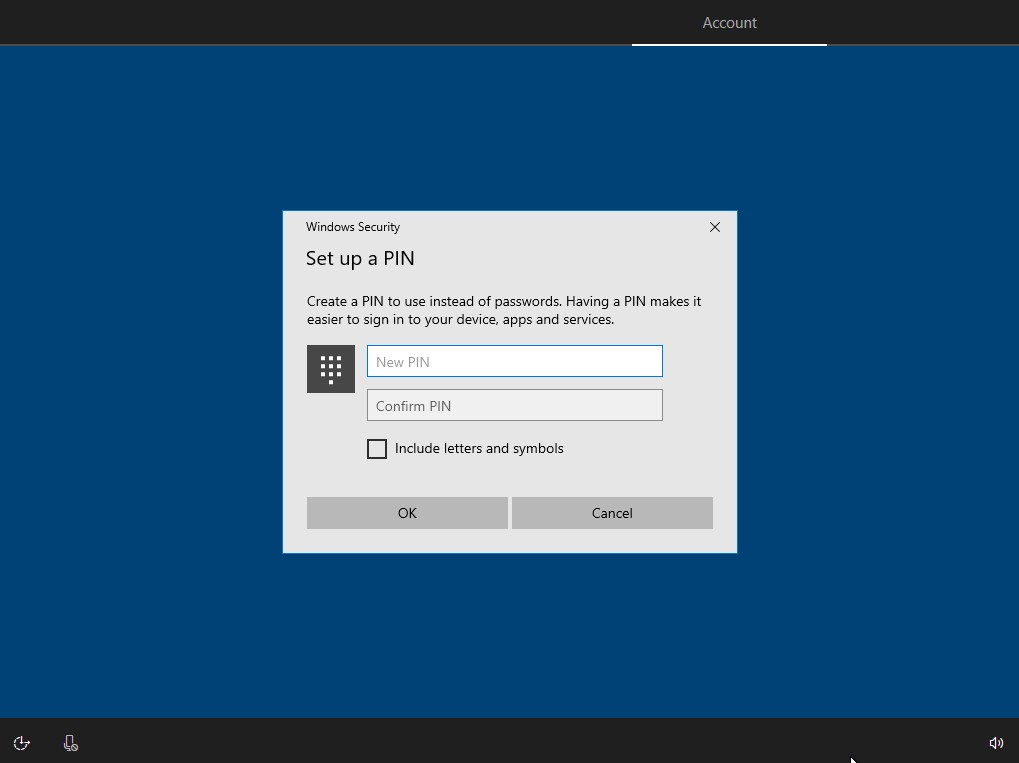1019x763 pixels.
Task: Confirm PIN setup with OK button
Action: point(407,513)
